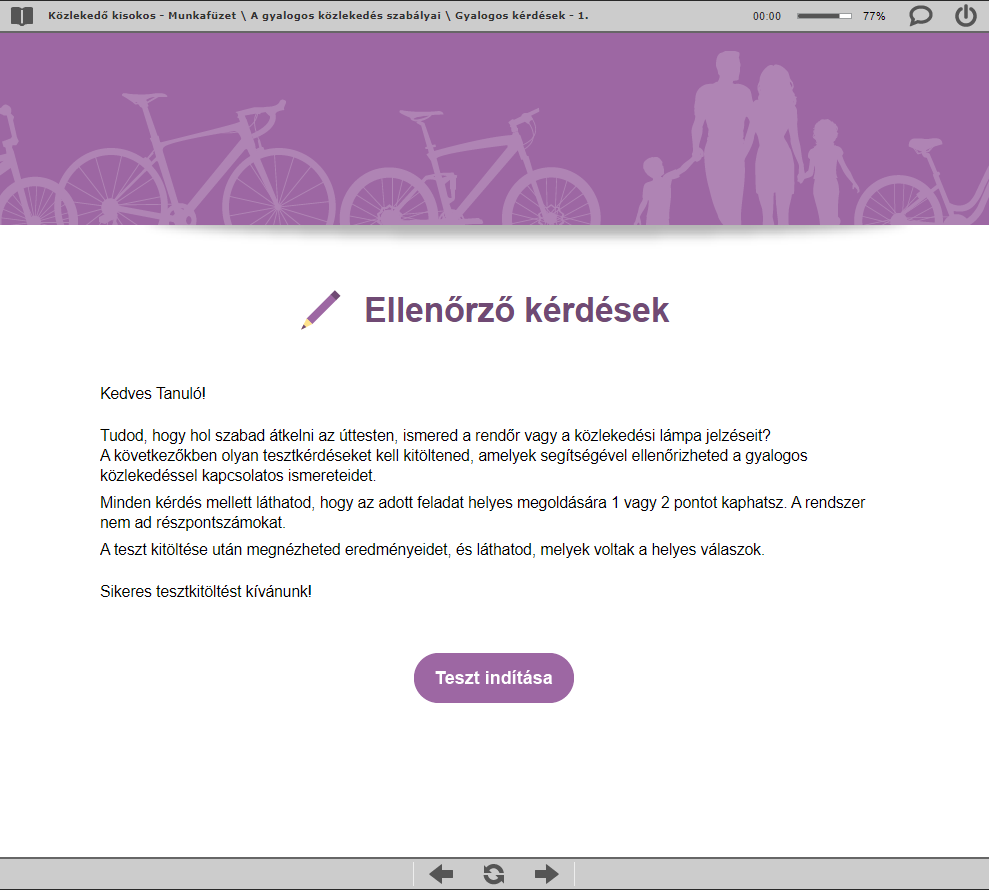The width and height of the screenshot is (989, 890).
Task: Click the 00:00 timer display
Action: point(766,16)
